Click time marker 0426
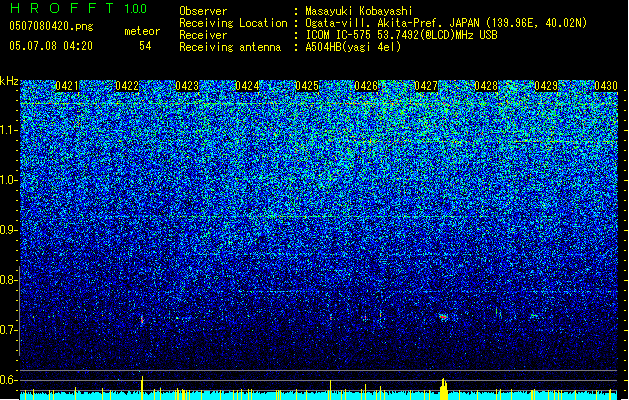 pyautogui.click(x=366, y=86)
